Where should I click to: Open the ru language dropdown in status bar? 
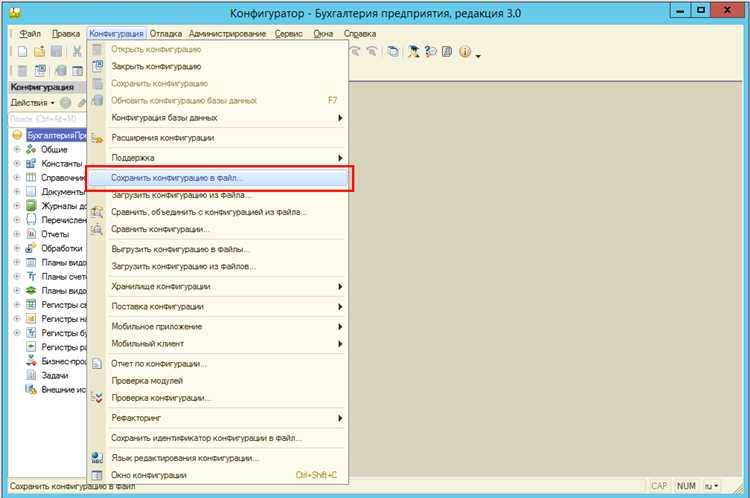(712, 486)
